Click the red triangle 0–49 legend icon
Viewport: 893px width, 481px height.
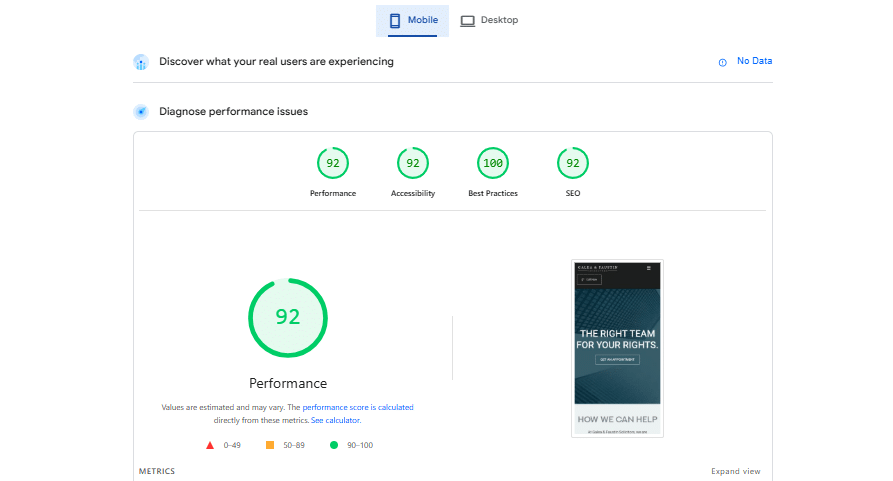[x=210, y=445]
